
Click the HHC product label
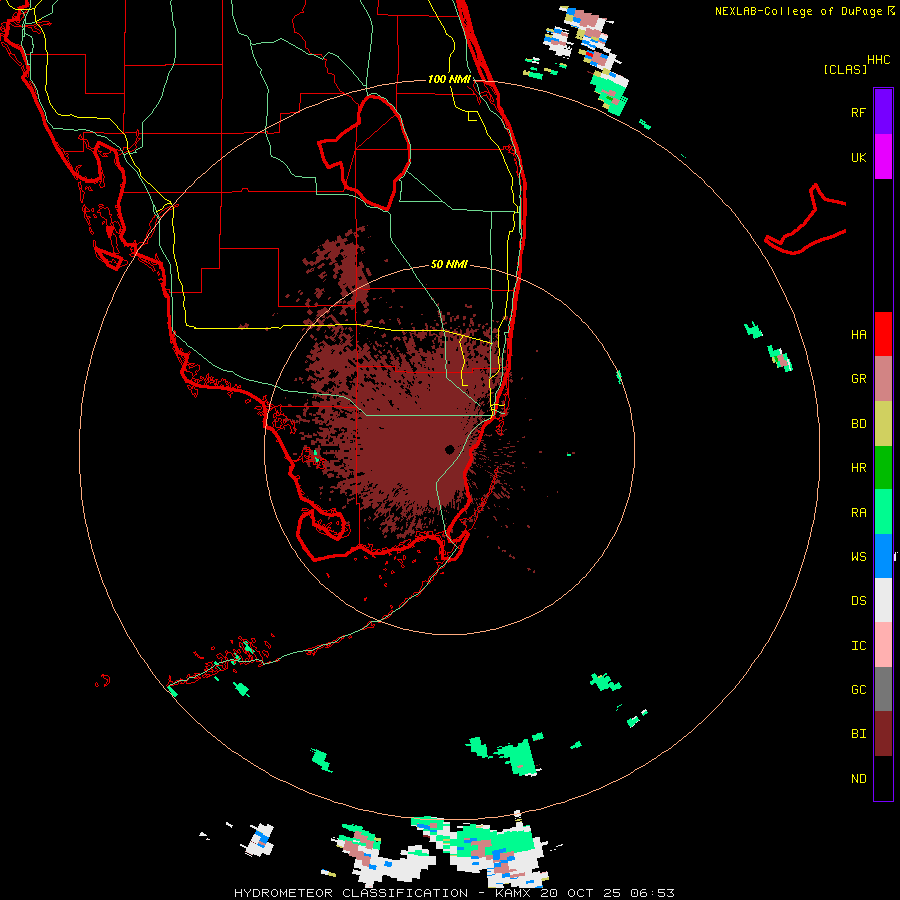[879, 60]
